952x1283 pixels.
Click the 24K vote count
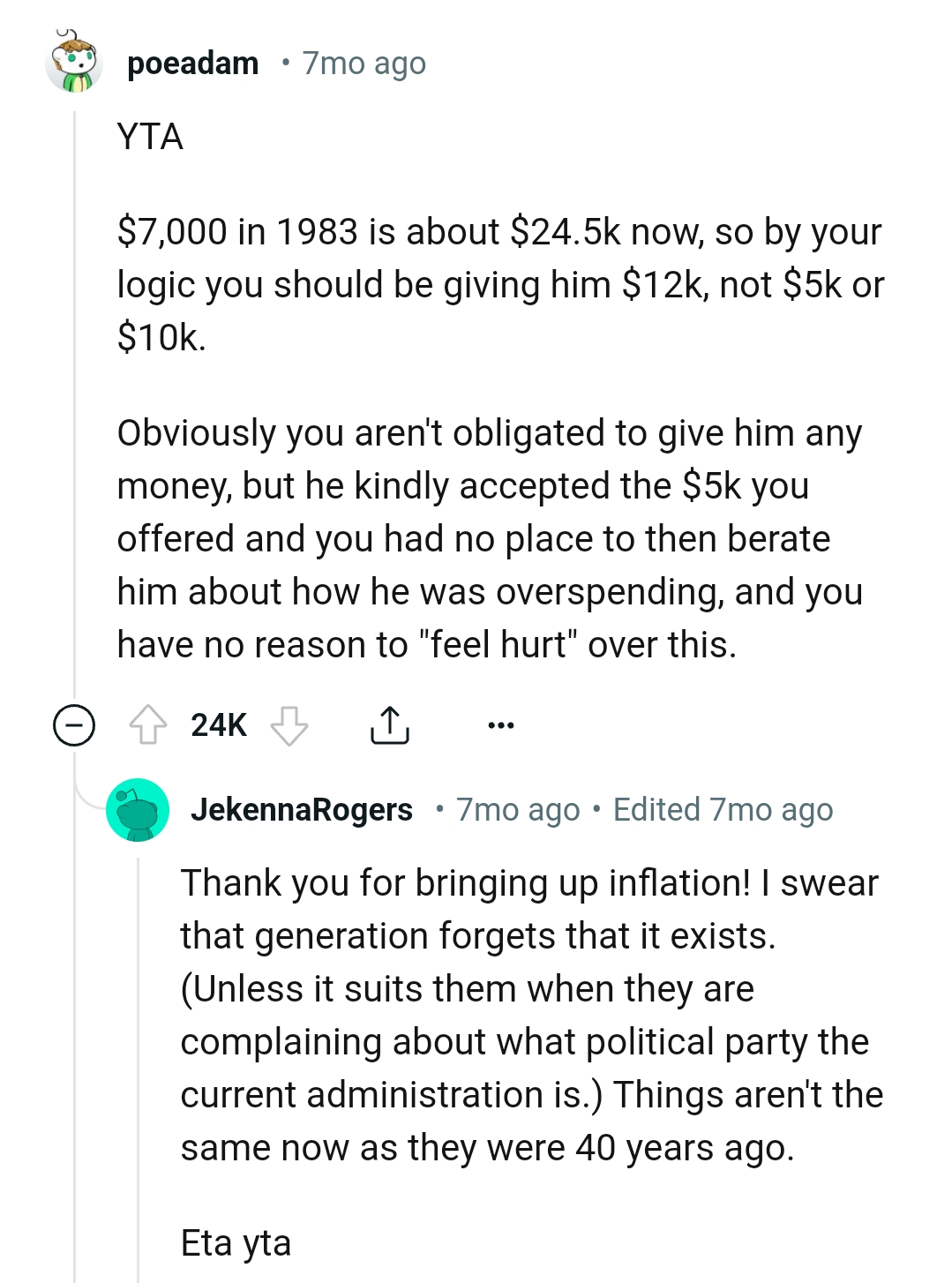217,724
